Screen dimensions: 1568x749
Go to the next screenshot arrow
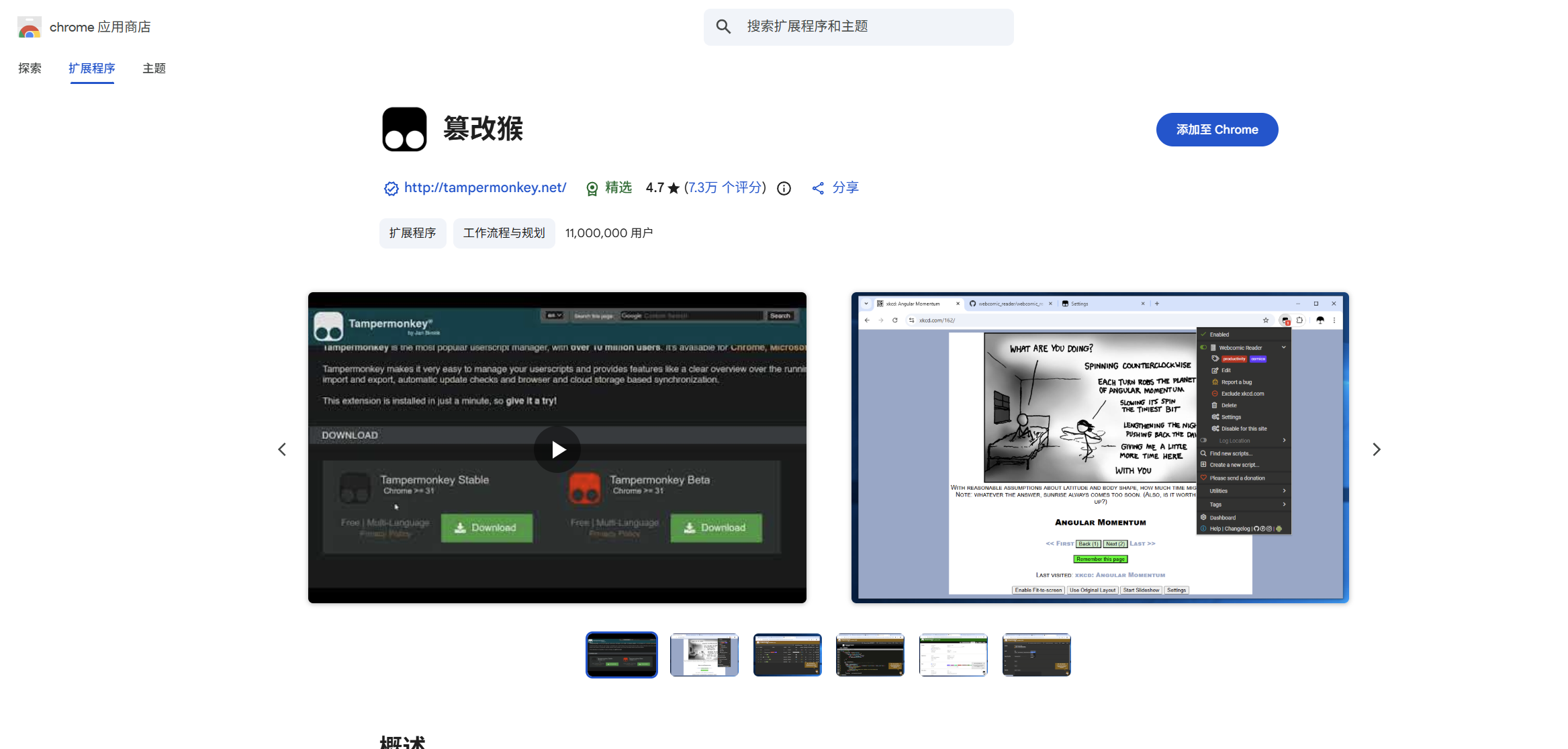click(x=1376, y=449)
